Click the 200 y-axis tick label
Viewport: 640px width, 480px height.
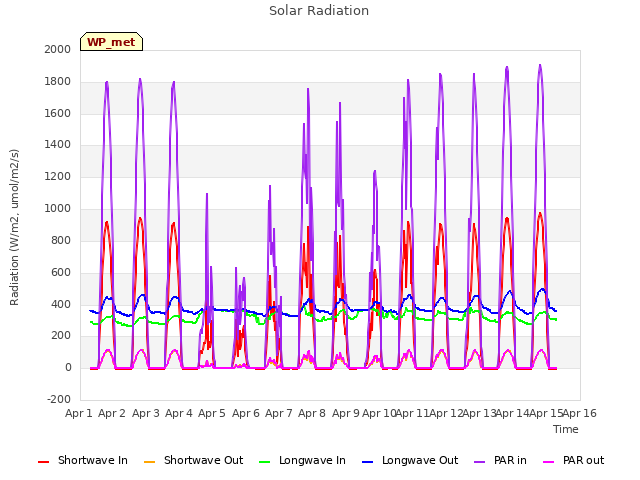coord(61,336)
